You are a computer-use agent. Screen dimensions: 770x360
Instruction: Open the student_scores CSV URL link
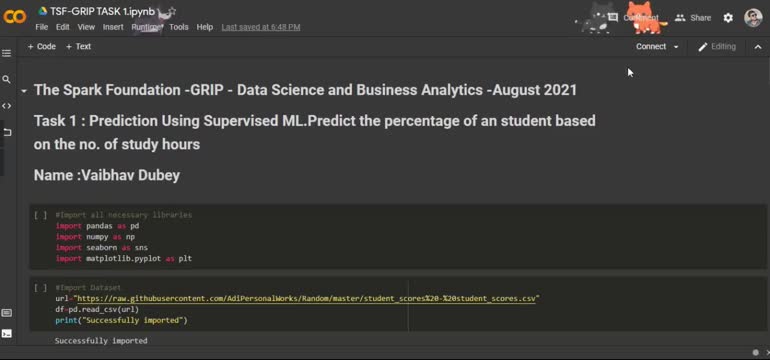click(x=306, y=299)
